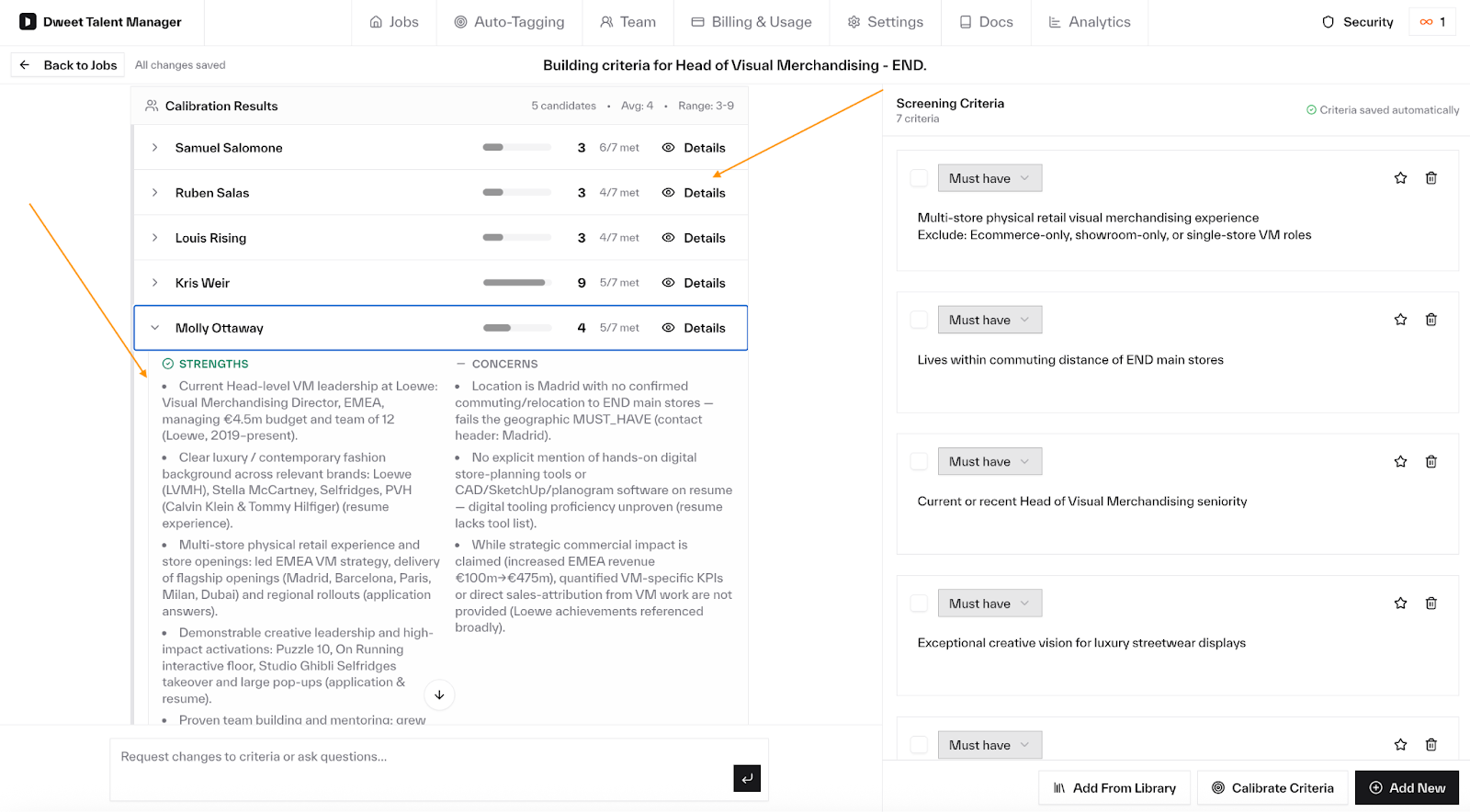Star the Head of Visual Merchandising seniority criterion
1470x812 pixels.
coord(1400,462)
